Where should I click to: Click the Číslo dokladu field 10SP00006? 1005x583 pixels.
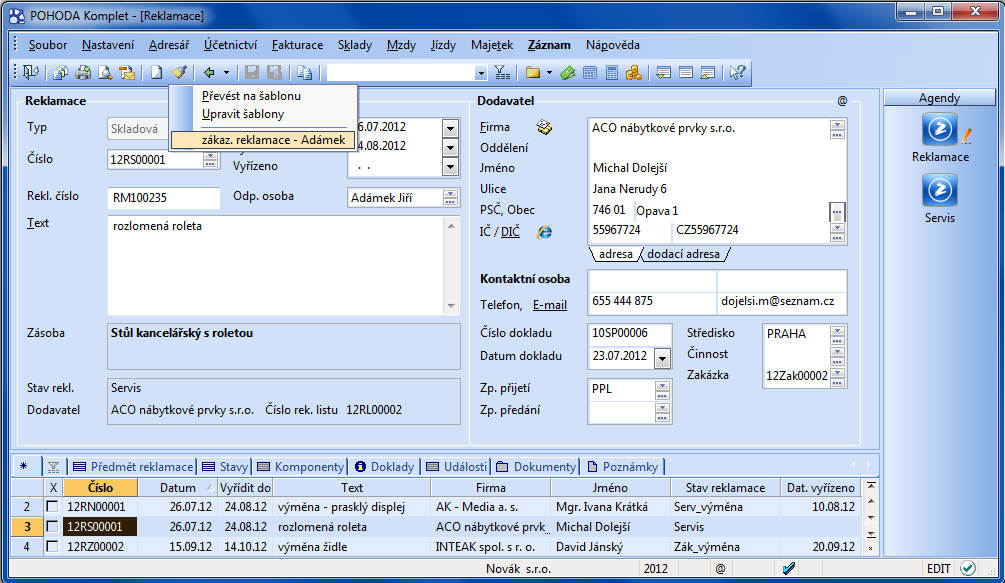click(x=629, y=333)
